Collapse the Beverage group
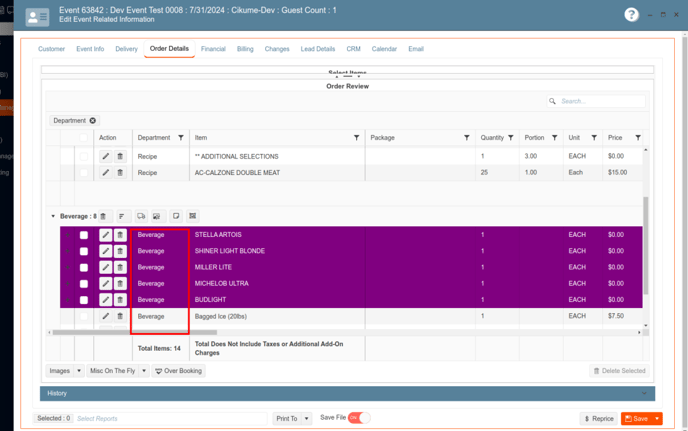Image resolution: width=688 pixels, height=431 pixels. (x=53, y=216)
